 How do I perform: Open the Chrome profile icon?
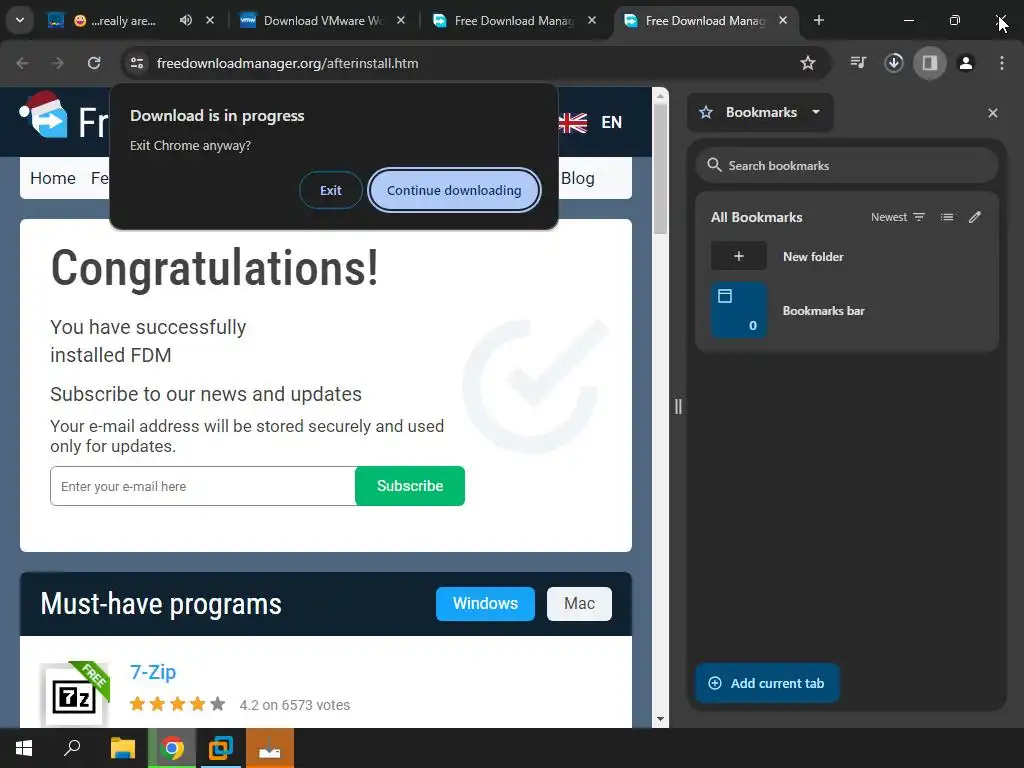pos(966,63)
